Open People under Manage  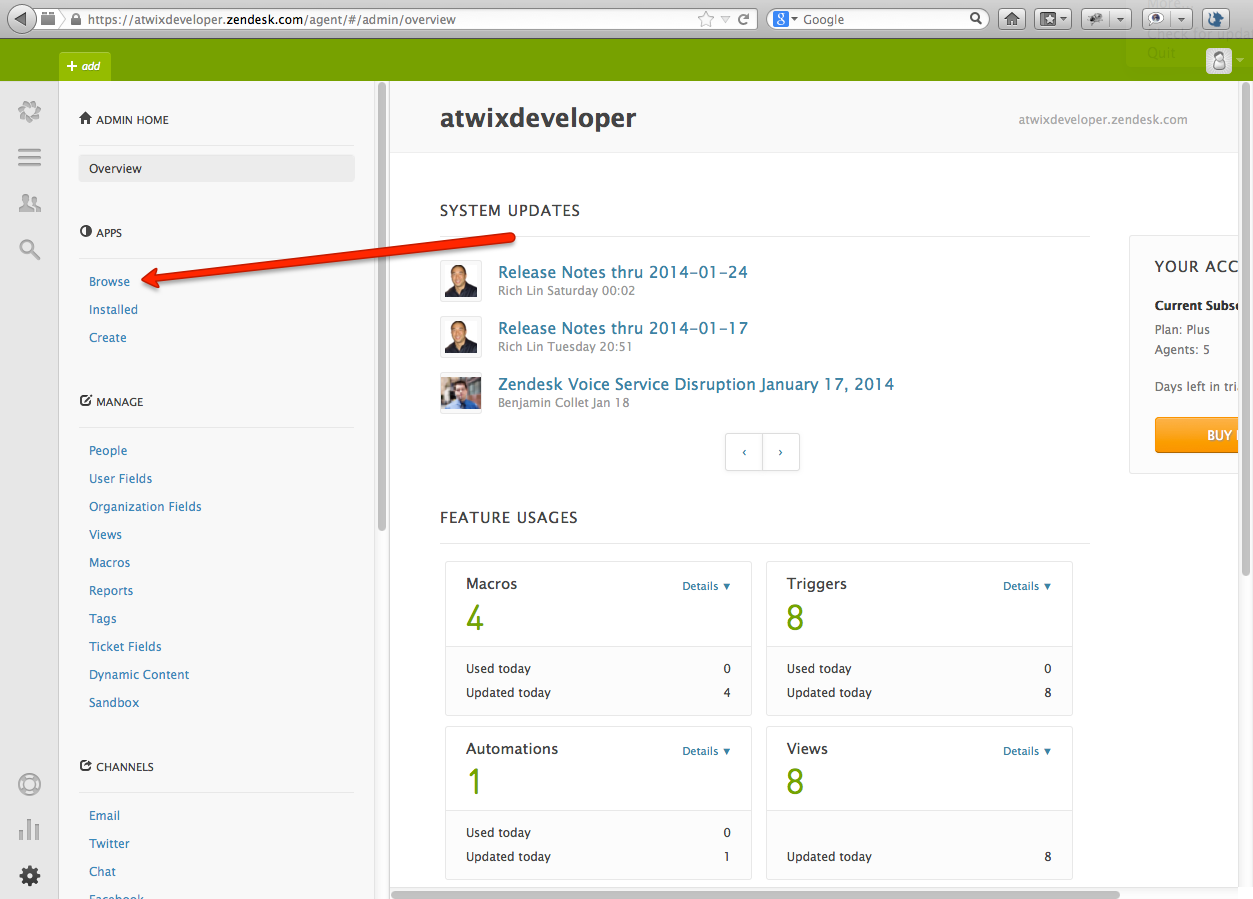coord(108,450)
